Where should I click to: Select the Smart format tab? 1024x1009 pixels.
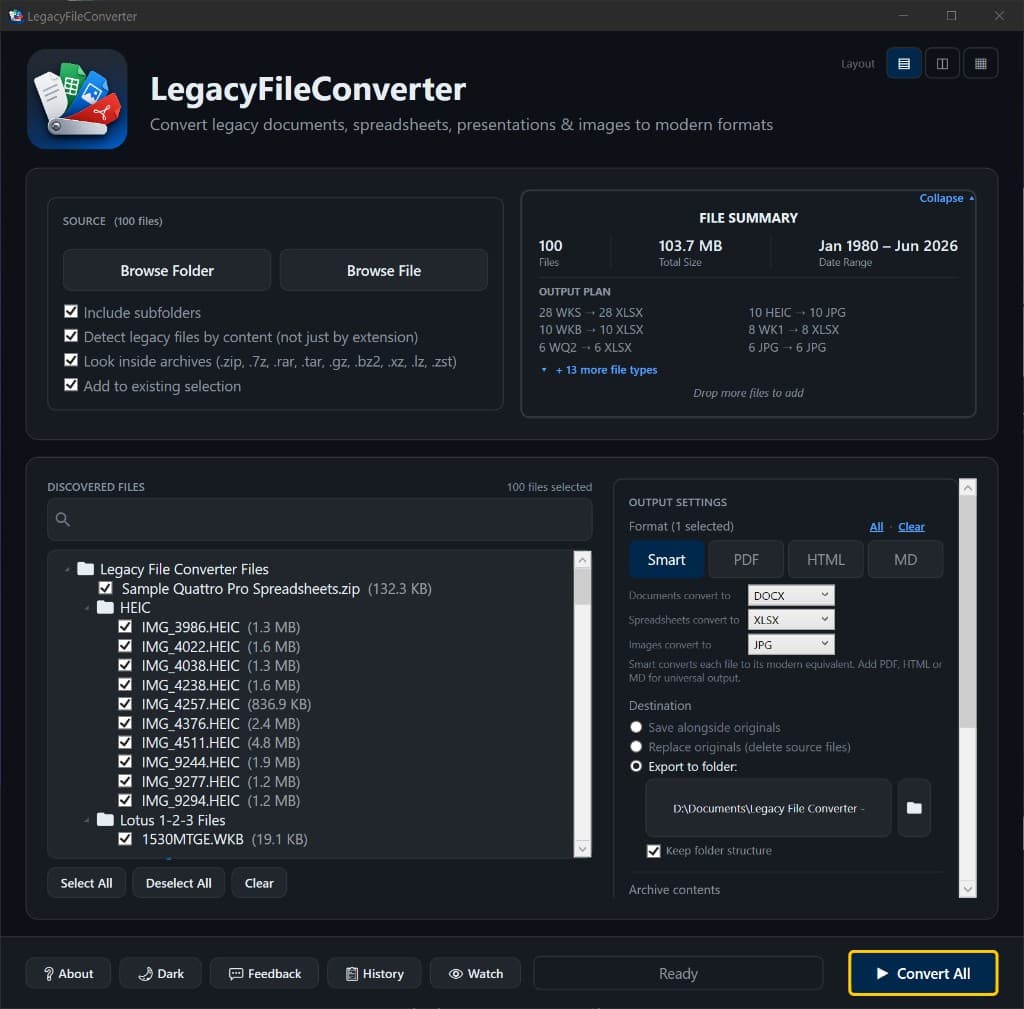click(x=666, y=560)
